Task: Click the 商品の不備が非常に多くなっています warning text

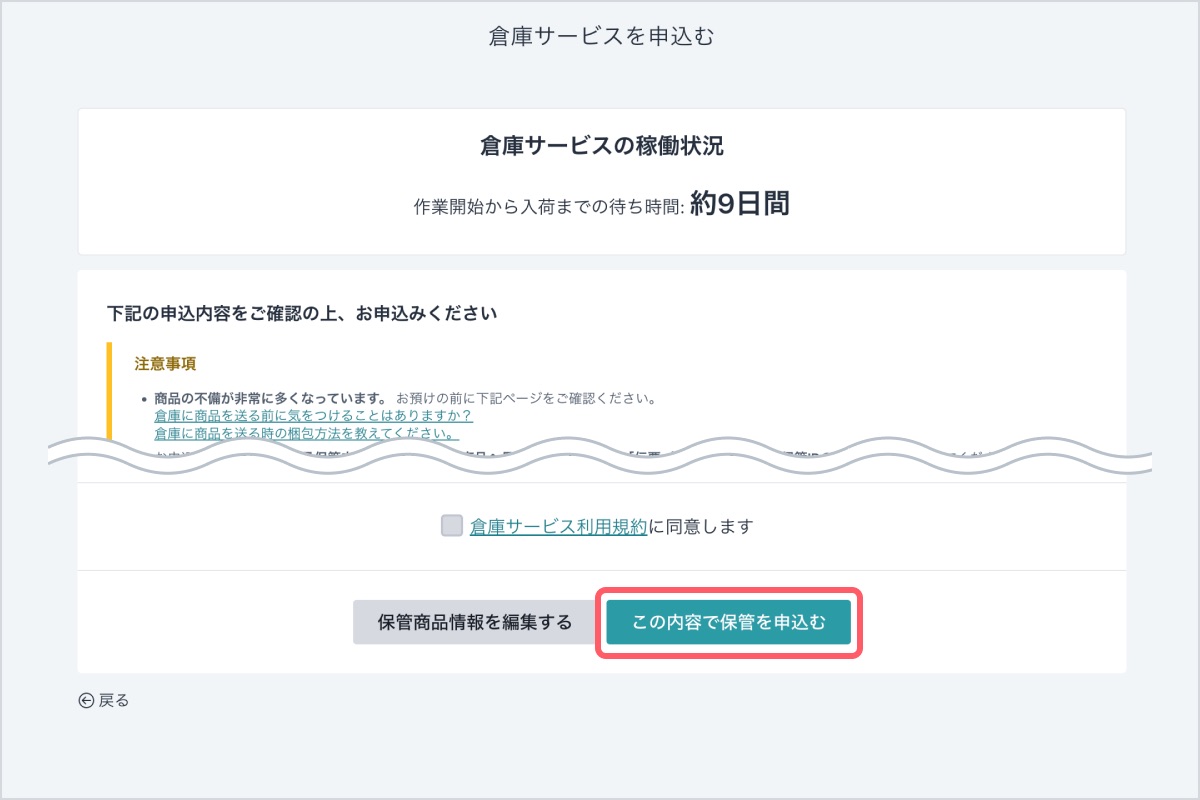Action: (270, 398)
